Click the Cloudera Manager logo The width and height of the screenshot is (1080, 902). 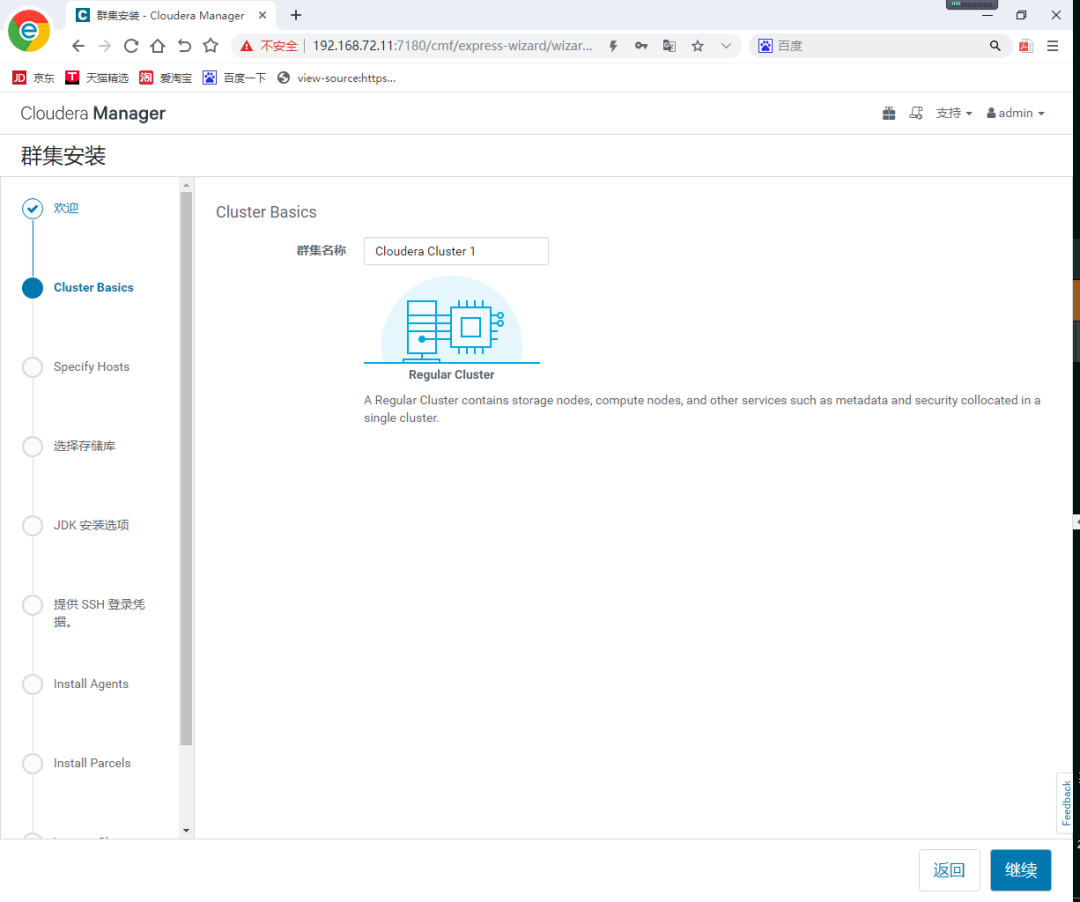point(93,114)
